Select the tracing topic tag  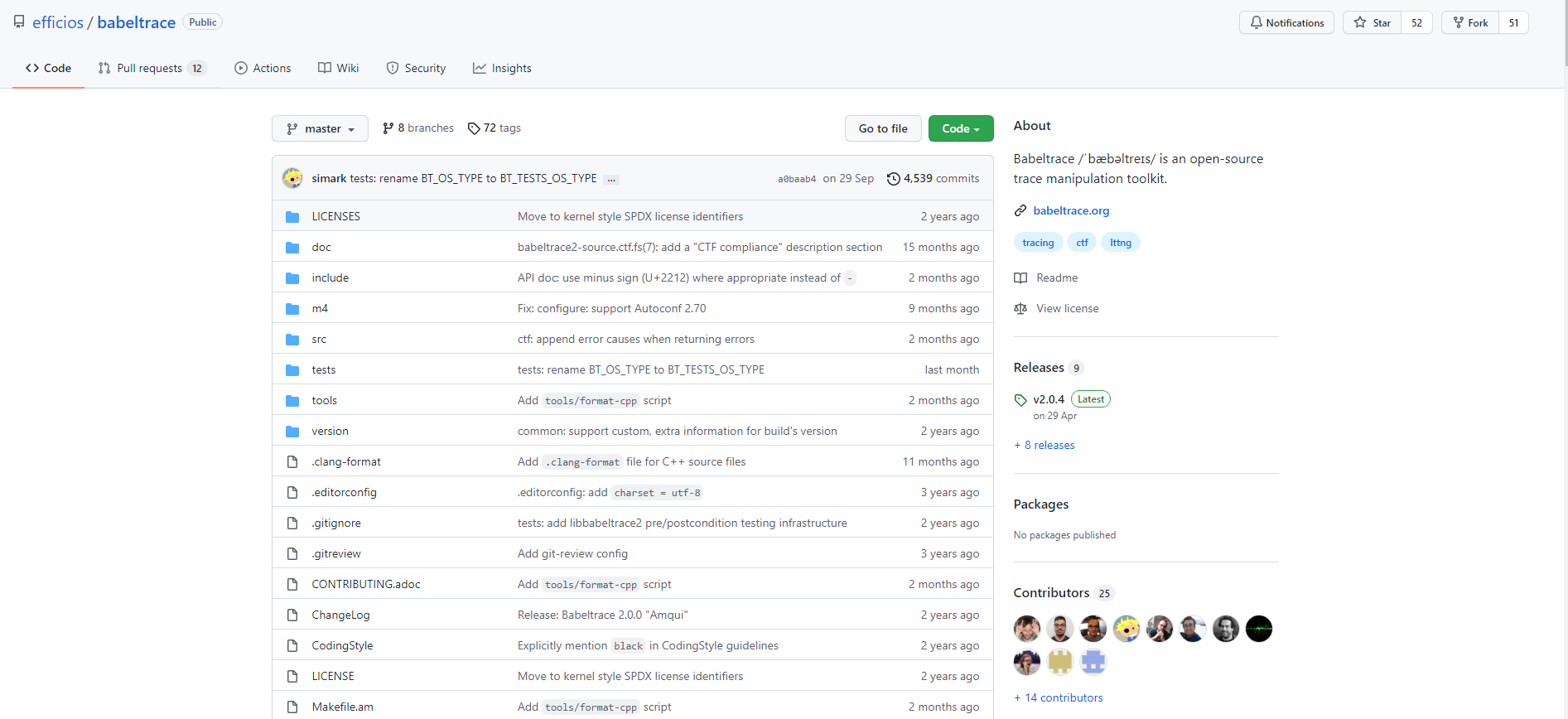point(1038,243)
